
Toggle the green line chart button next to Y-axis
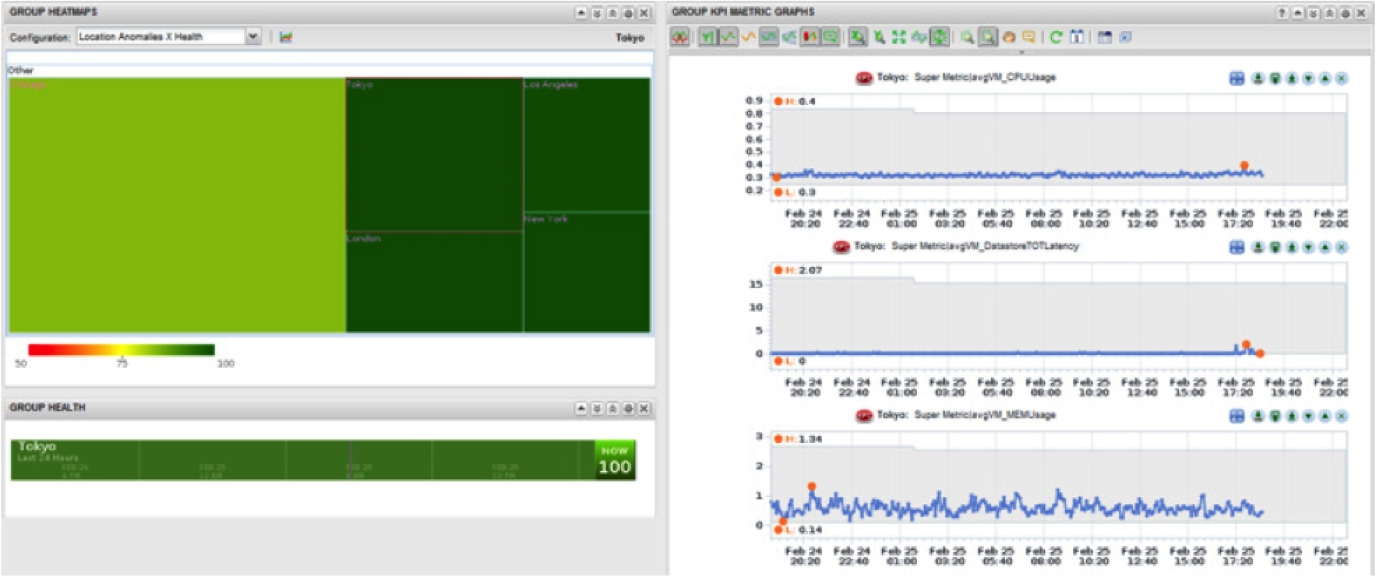[728, 37]
